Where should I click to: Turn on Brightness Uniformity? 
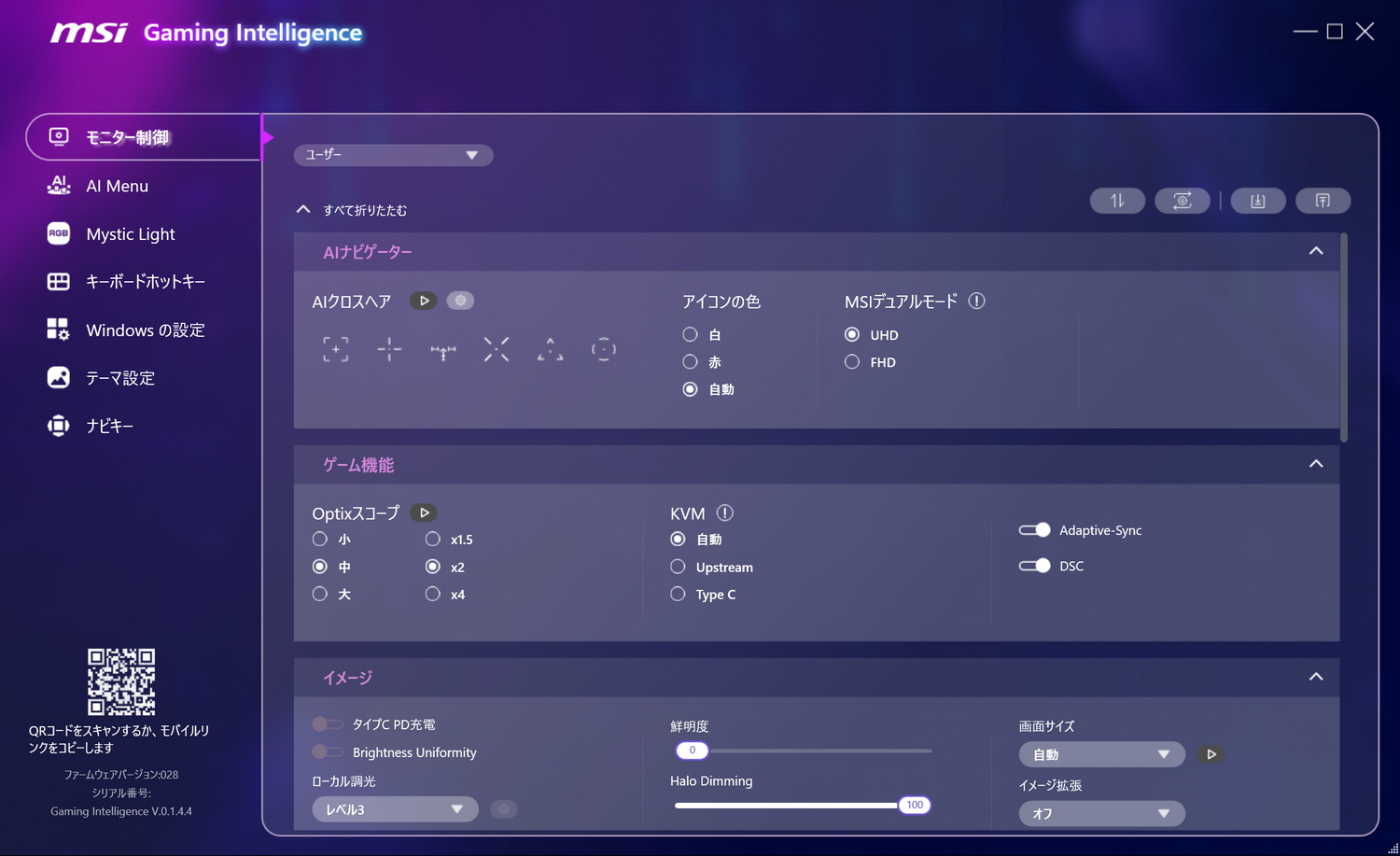pos(328,751)
